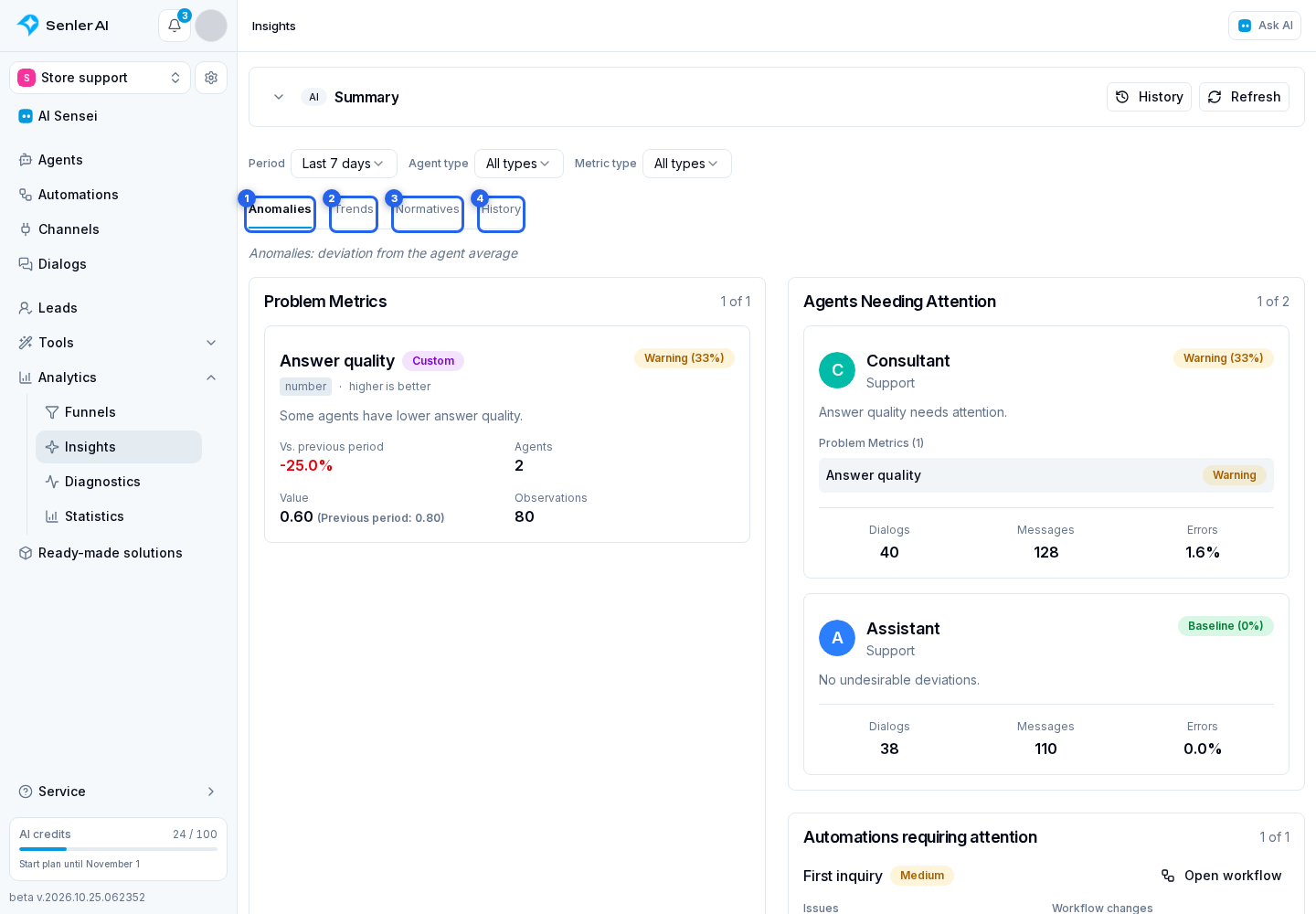The height and width of the screenshot is (914, 1316).
Task: Open the Metric type dropdown
Action: (687, 164)
